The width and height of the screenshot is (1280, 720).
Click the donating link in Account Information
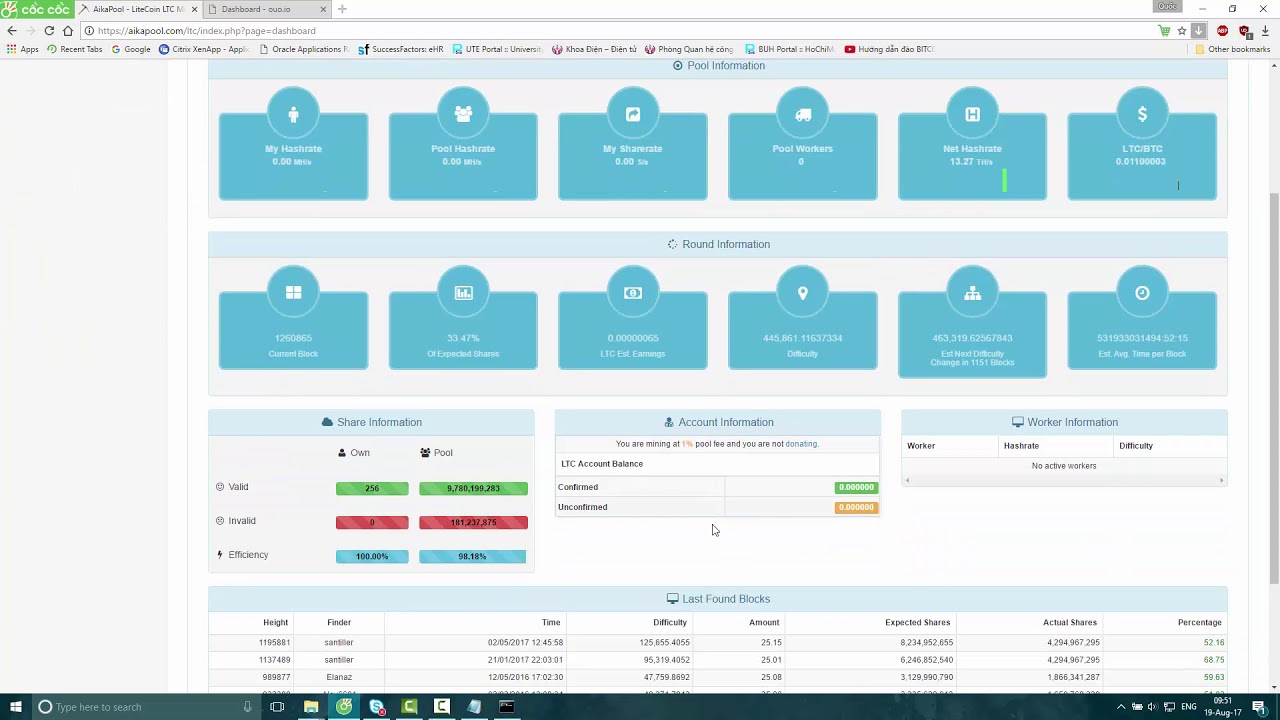coord(800,444)
